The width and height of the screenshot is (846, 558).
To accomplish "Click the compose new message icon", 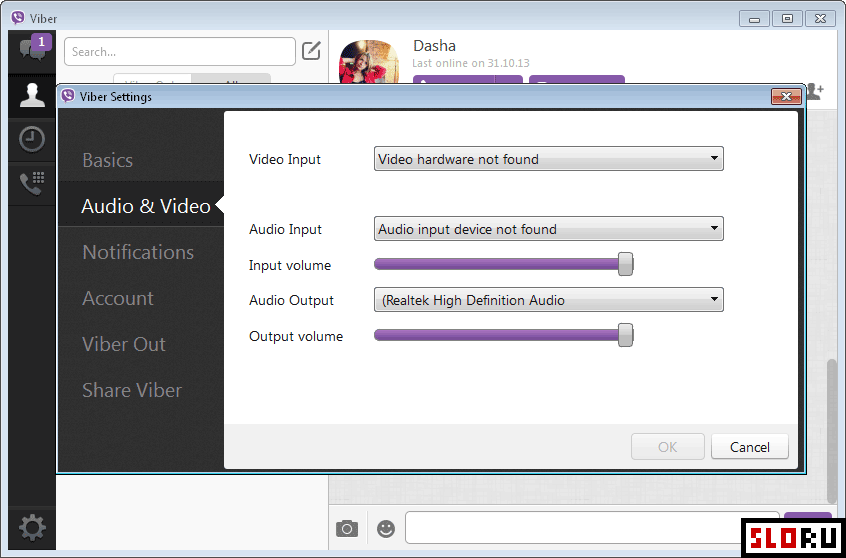I will coord(311,51).
